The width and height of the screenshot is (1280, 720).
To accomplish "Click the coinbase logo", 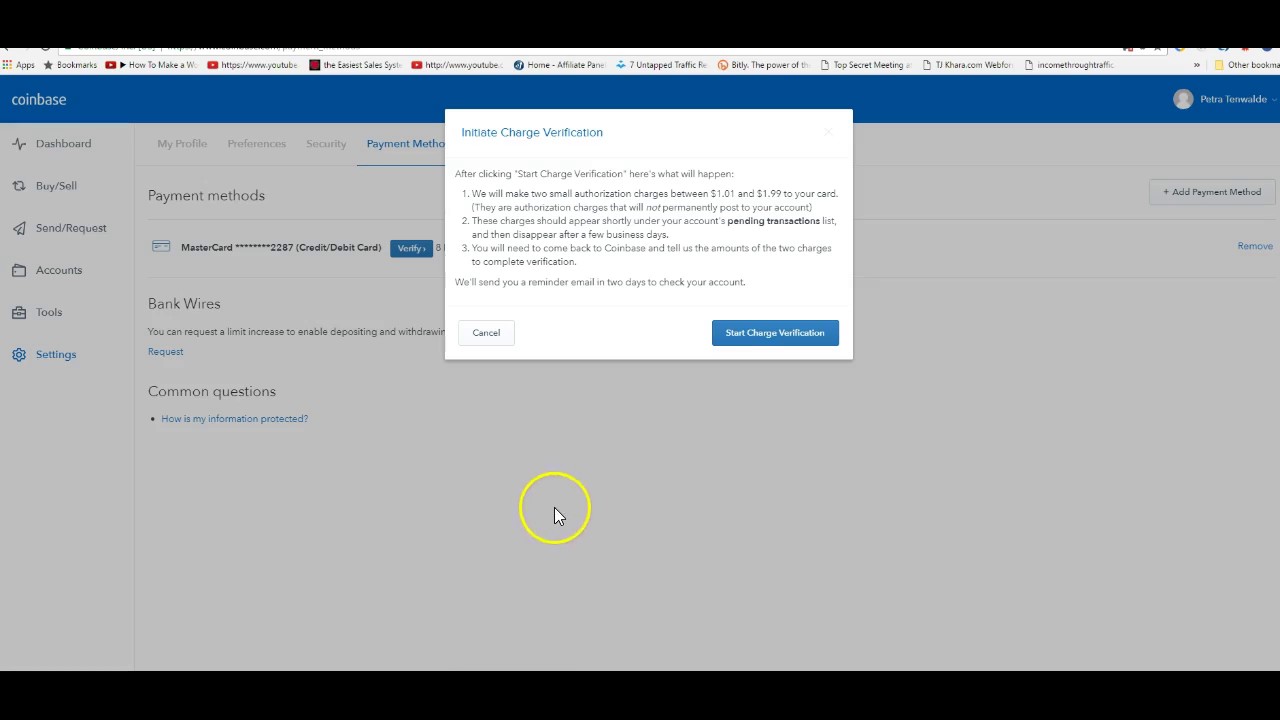I will [39, 100].
